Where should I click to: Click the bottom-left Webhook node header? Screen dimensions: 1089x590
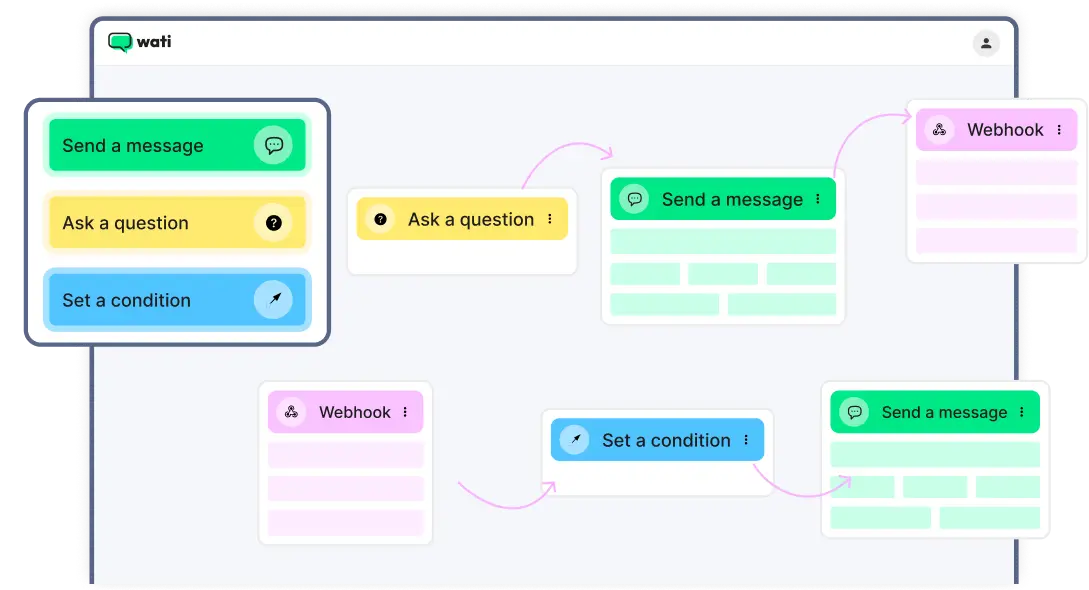(x=345, y=412)
